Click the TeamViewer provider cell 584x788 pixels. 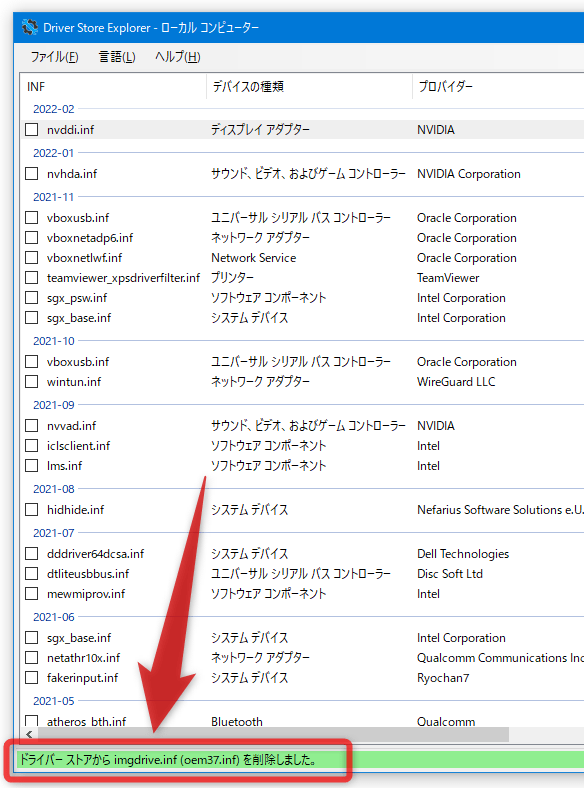448,278
